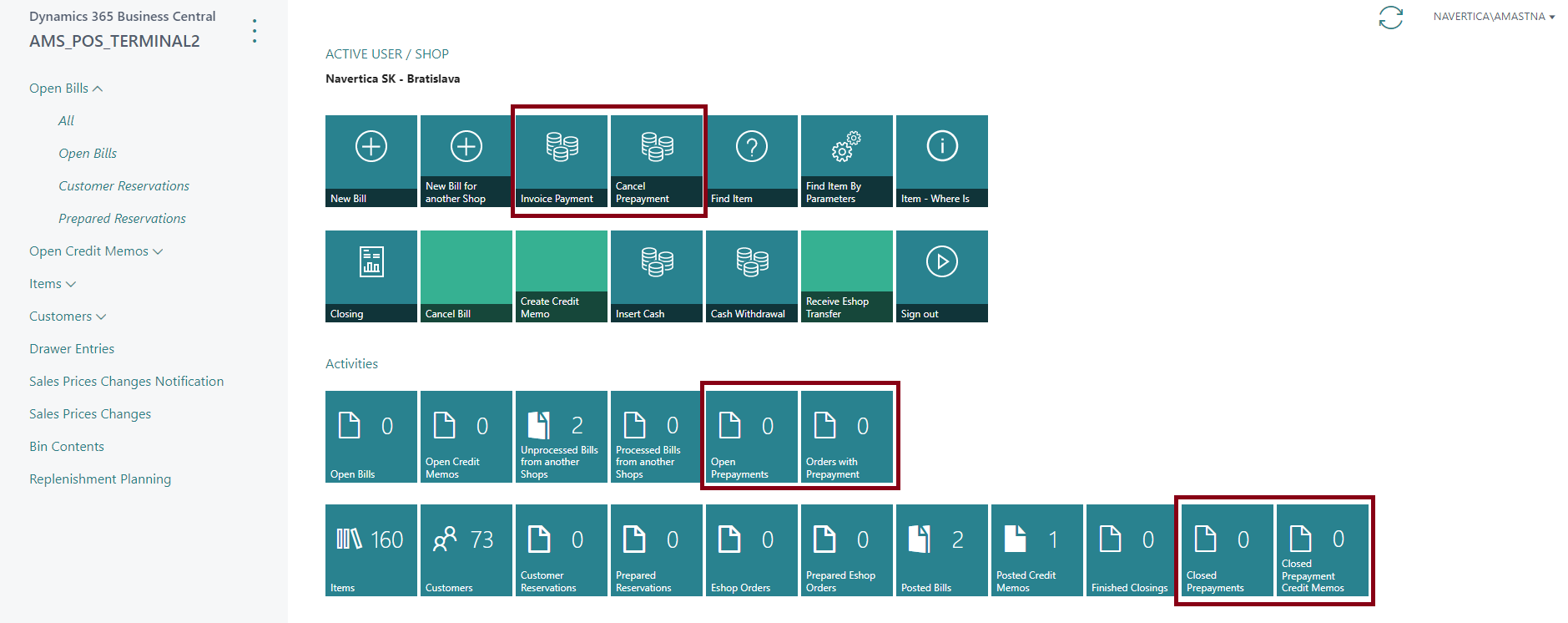Screen dimensions: 1568x623
Task: Open the vertical three-dot menu by AMS_POS_TERMINAL2
Action: tap(255, 32)
